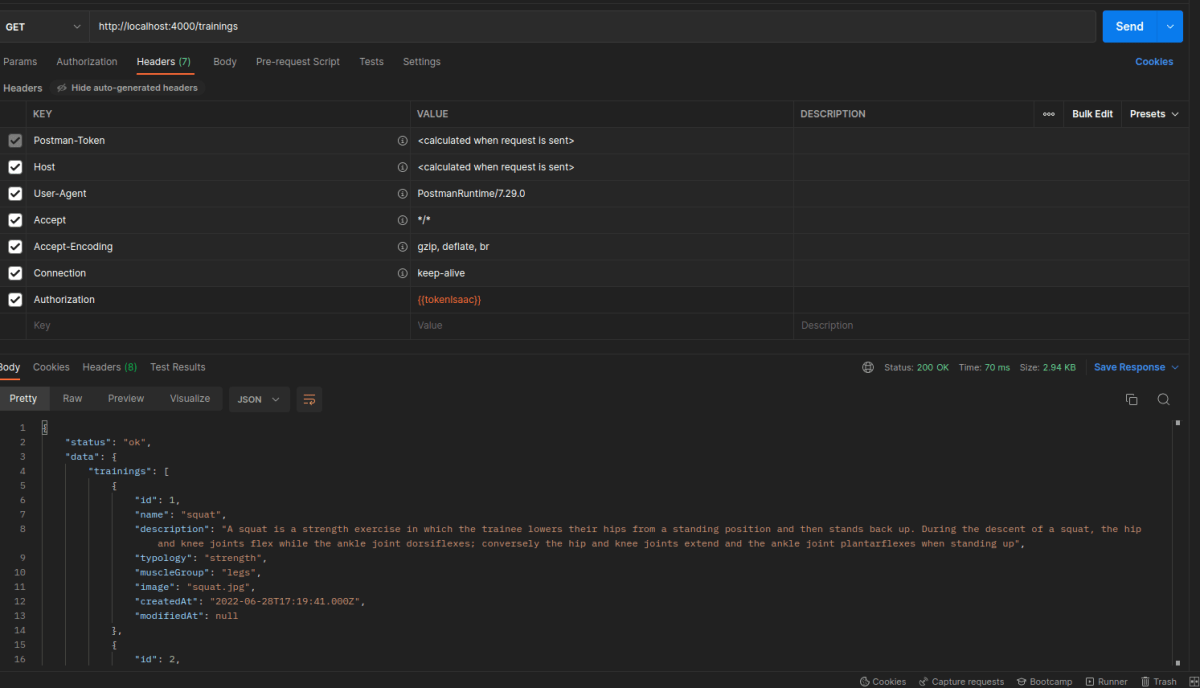Select the Raw view
This screenshot has width=1200, height=688.
[72, 399]
